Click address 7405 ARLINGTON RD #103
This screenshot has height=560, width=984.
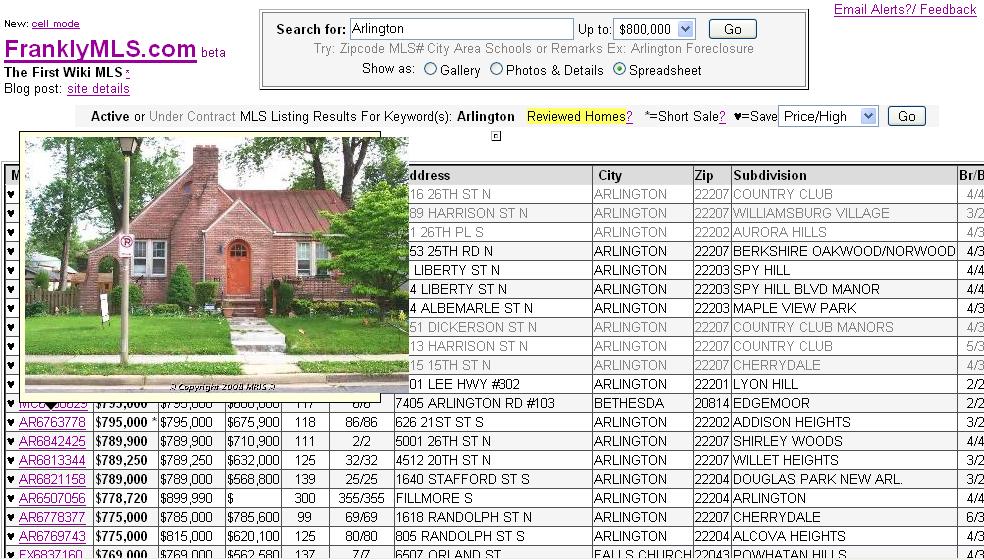tap(474, 403)
